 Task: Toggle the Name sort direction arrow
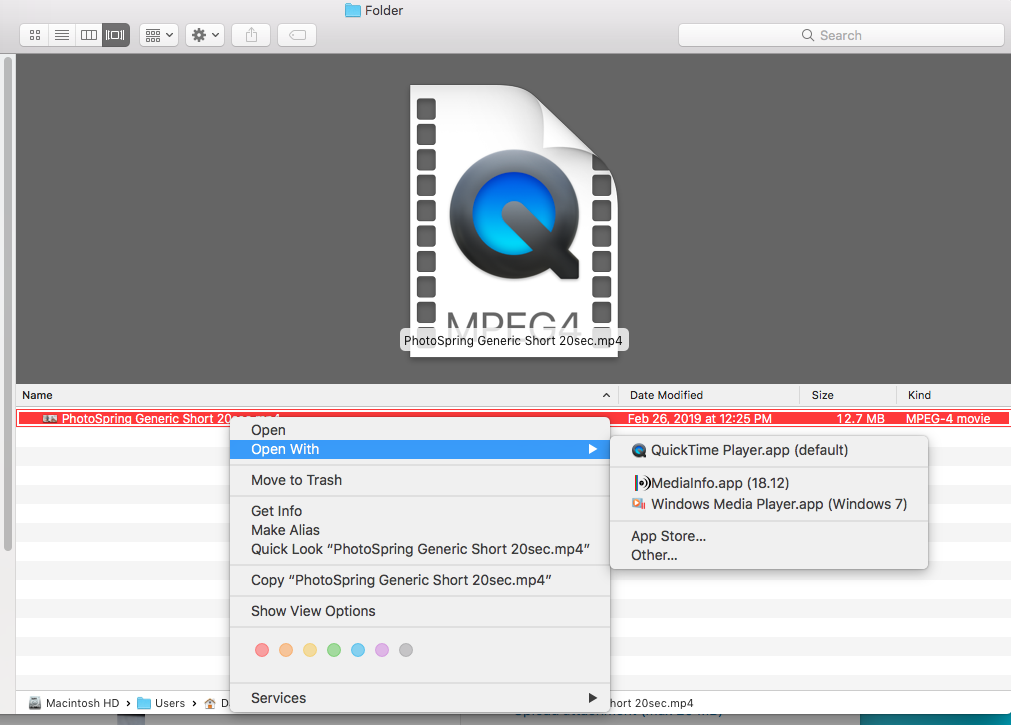606,395
